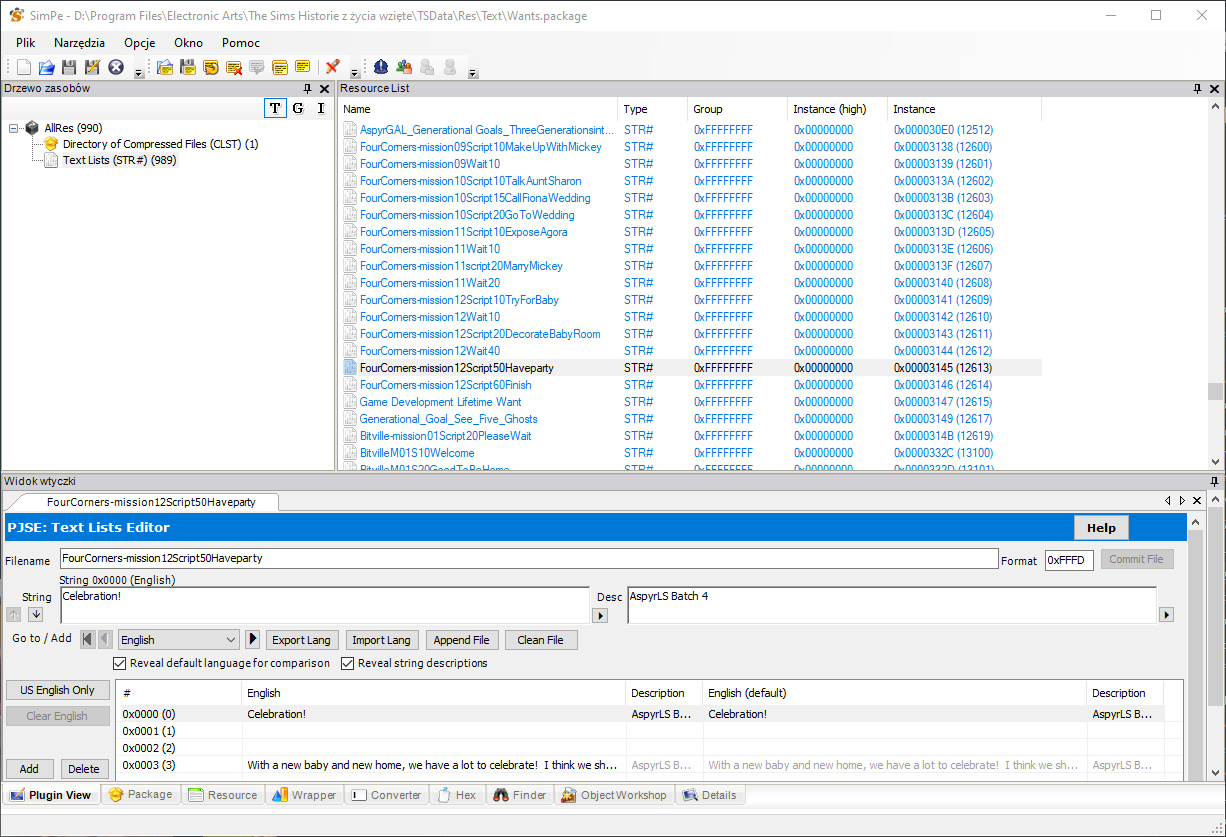Click the red pushpin toolbar icon
This screenshot has width=1226, height=837.
[x=332, y=67]
